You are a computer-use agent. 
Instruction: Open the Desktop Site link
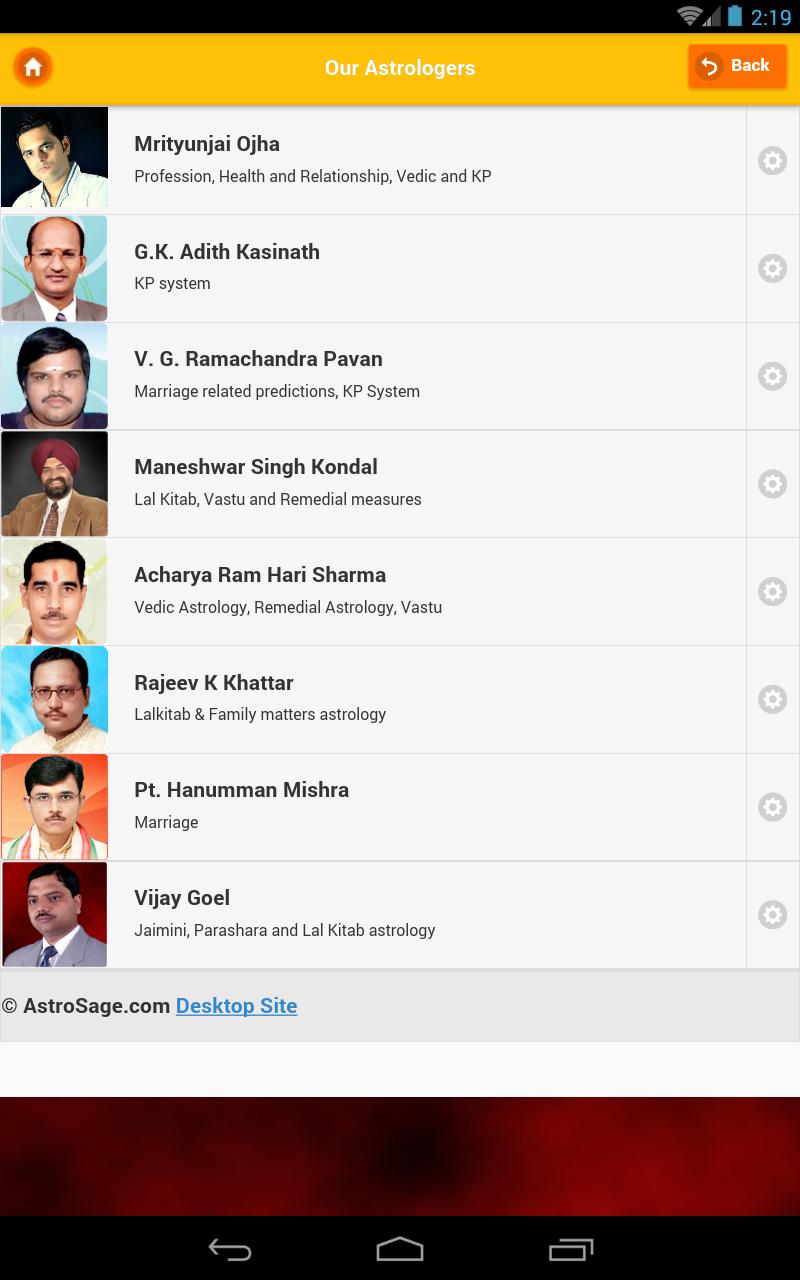tap(236, 1006)
